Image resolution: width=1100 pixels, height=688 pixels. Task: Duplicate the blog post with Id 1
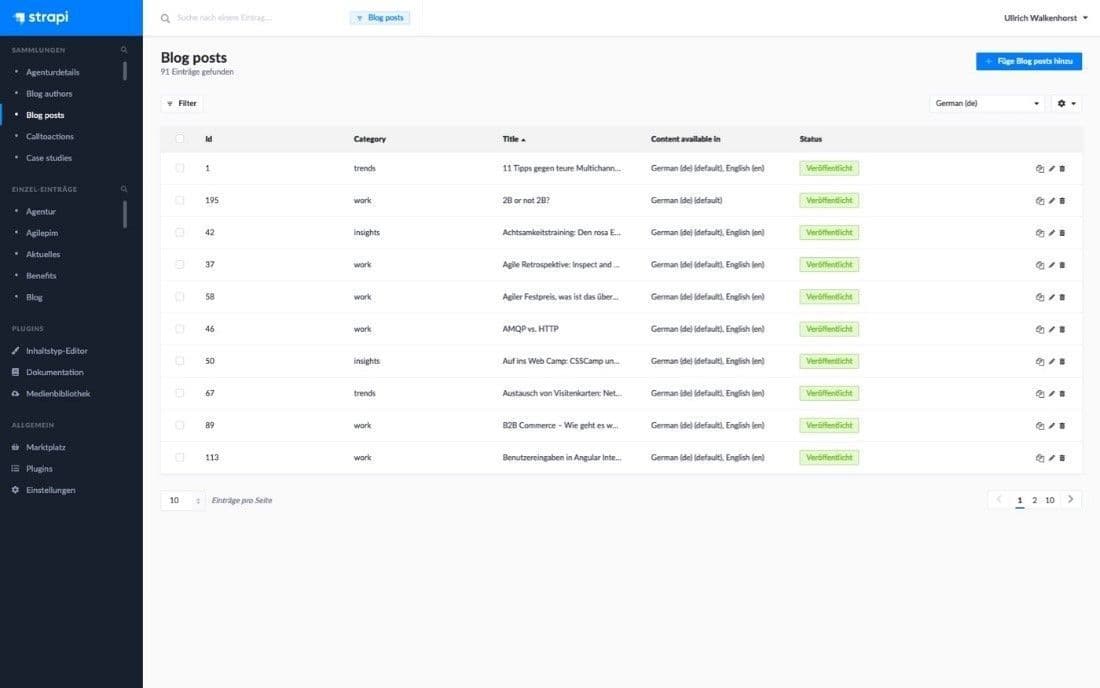click(1040, 168)
